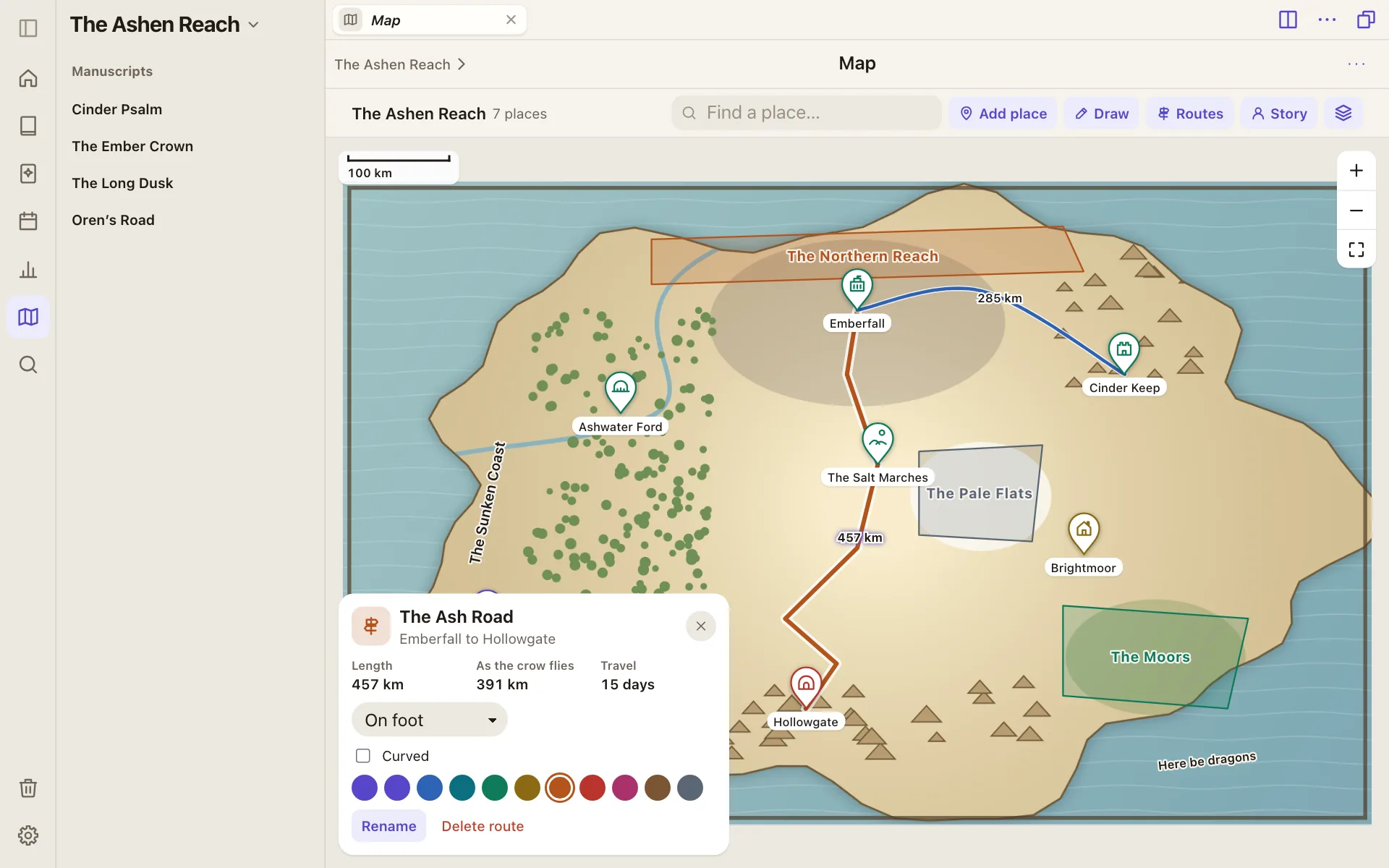This screenshot has width=1389, height=868.
Task: Pick the green route color swatch
Action: pos(495,788)
